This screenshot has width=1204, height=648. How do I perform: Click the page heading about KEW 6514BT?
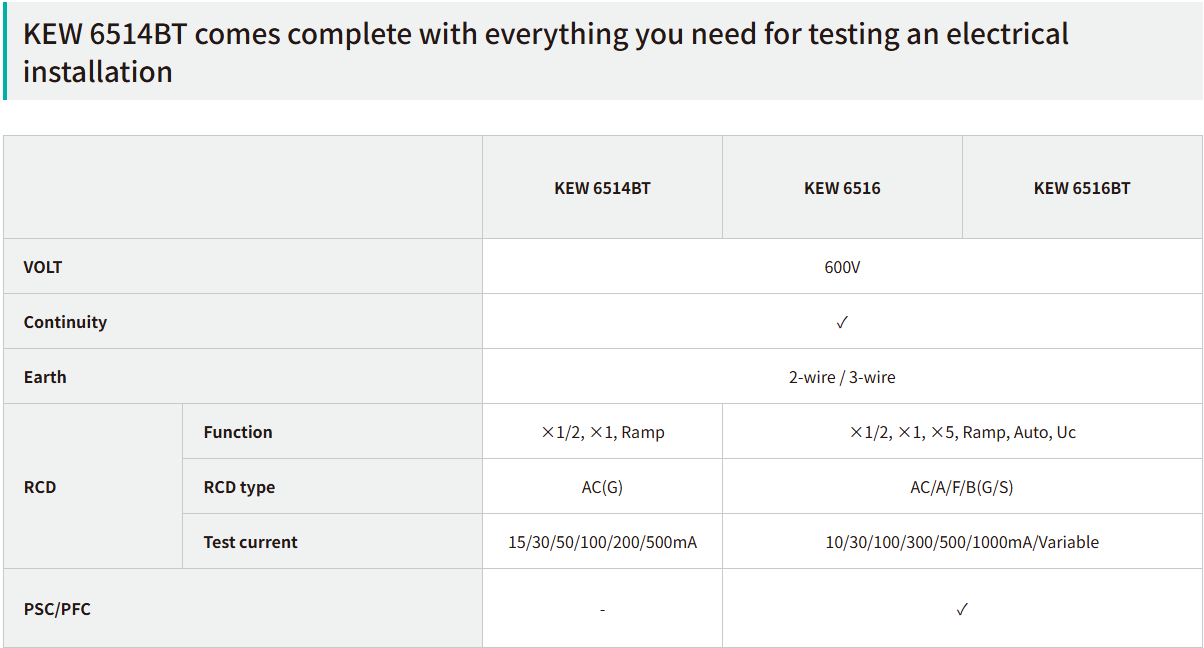[545, 52]
